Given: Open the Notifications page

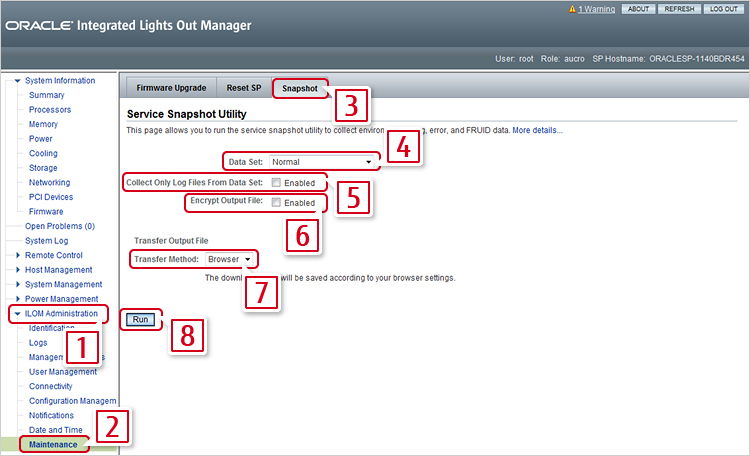Looking at the screenshot, I should 51,415.
